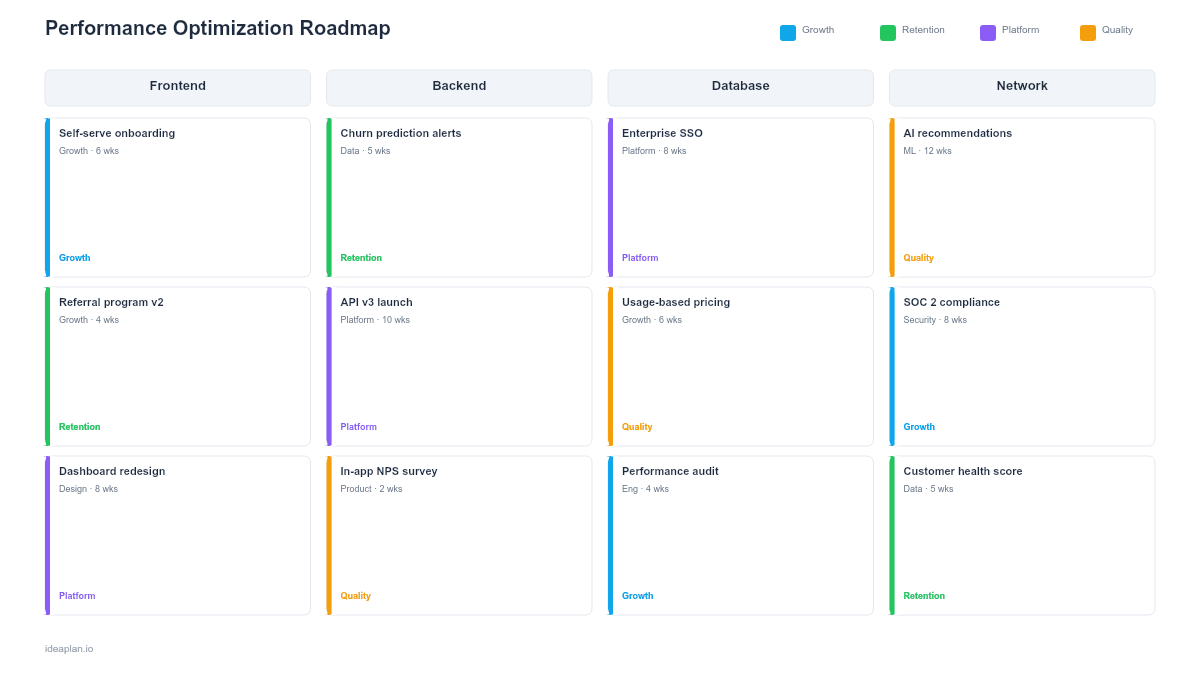Screen dimensions: 1200x675
Task: Open the AI recommendations card
Action: point(1022,196)
